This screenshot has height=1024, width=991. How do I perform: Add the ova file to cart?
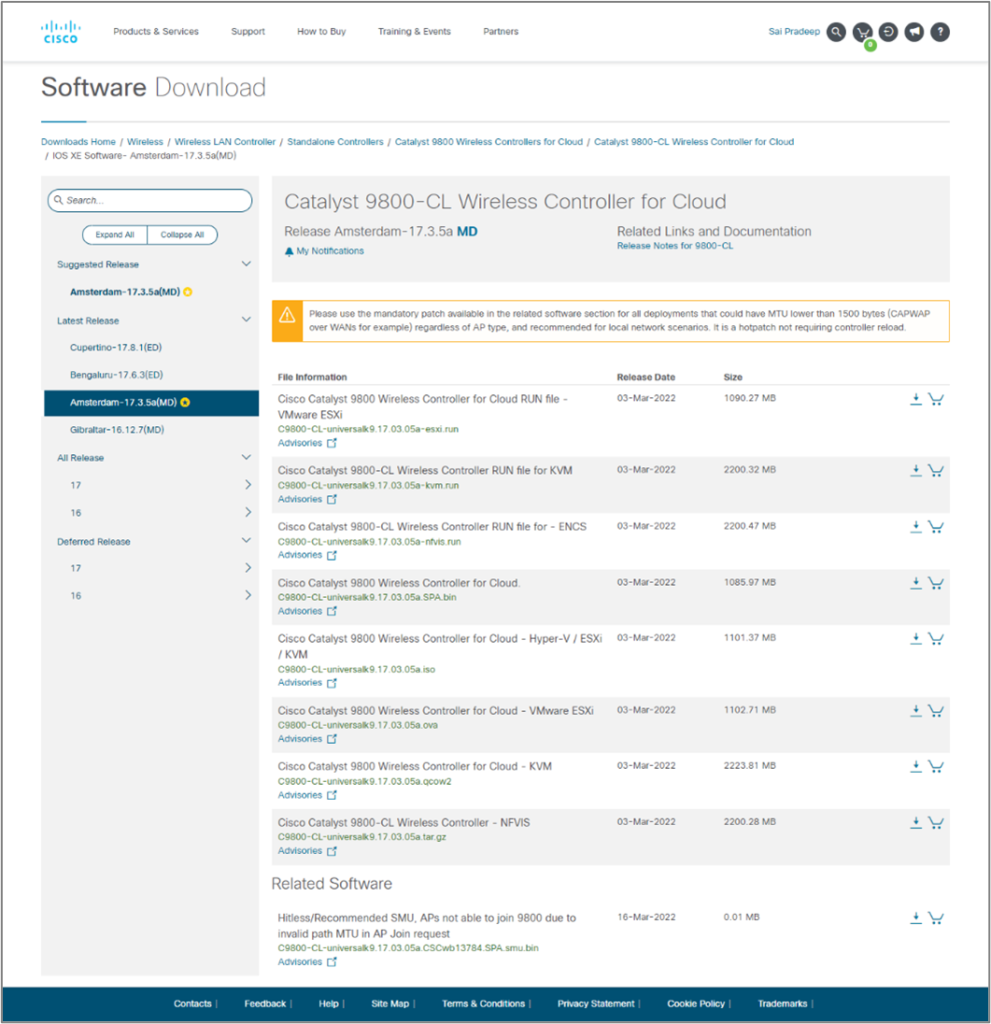[x=936, y=711]
